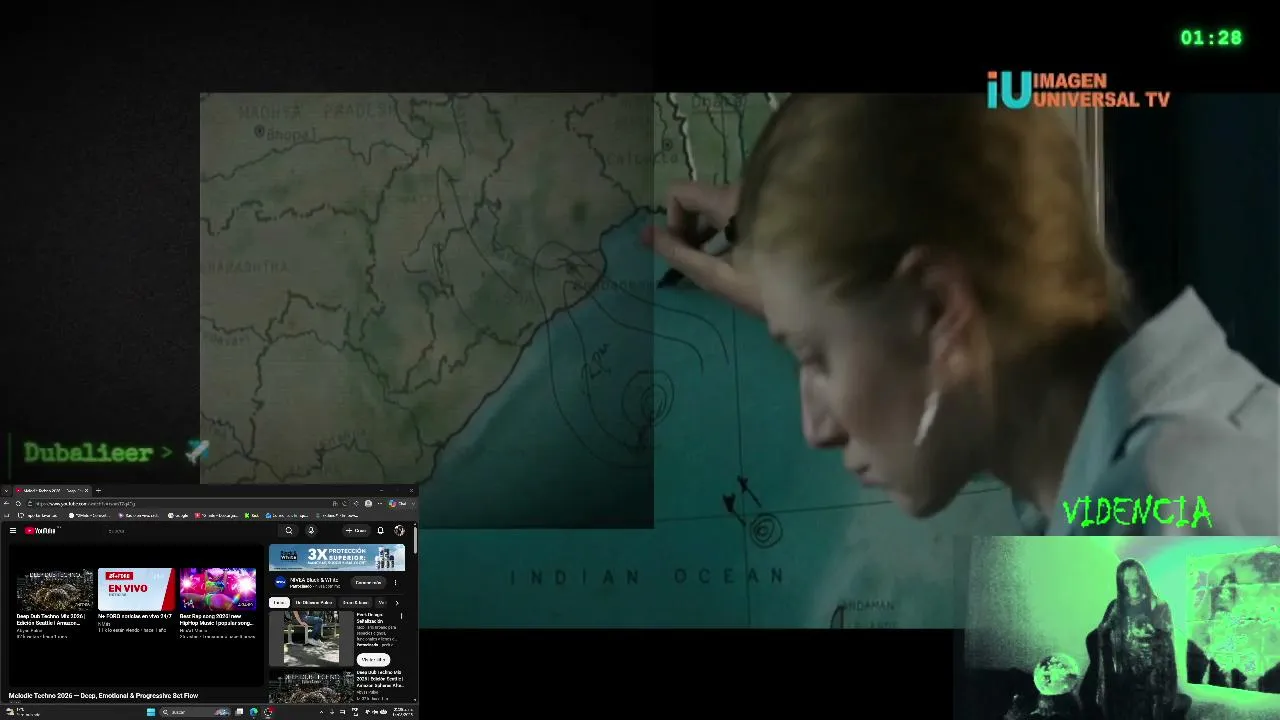Click sidebar 'Deep Dub Techno Mix' title
The width and height of the screenshot is (1280, 720).
[x=380, y=679]
